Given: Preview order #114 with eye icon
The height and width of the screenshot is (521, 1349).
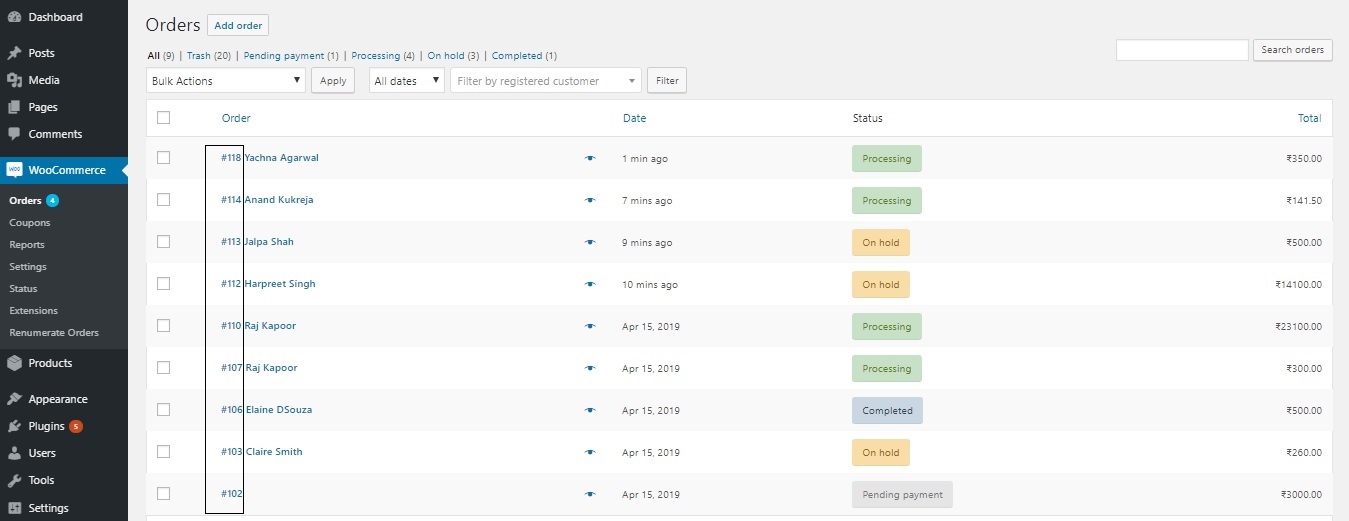Looking at the screenshot, I should pos(590,201).
